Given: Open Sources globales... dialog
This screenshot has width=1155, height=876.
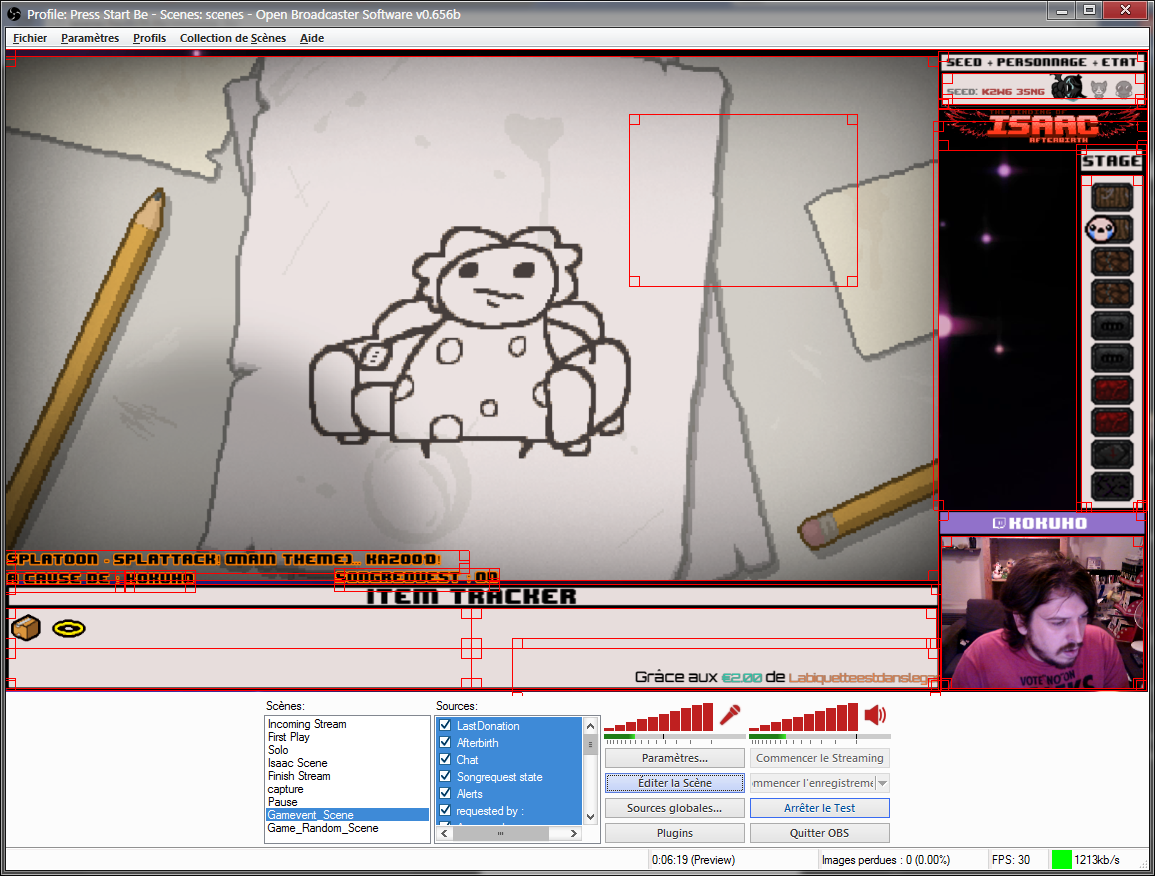Looking at the screenshot, I should coord(675,807).
